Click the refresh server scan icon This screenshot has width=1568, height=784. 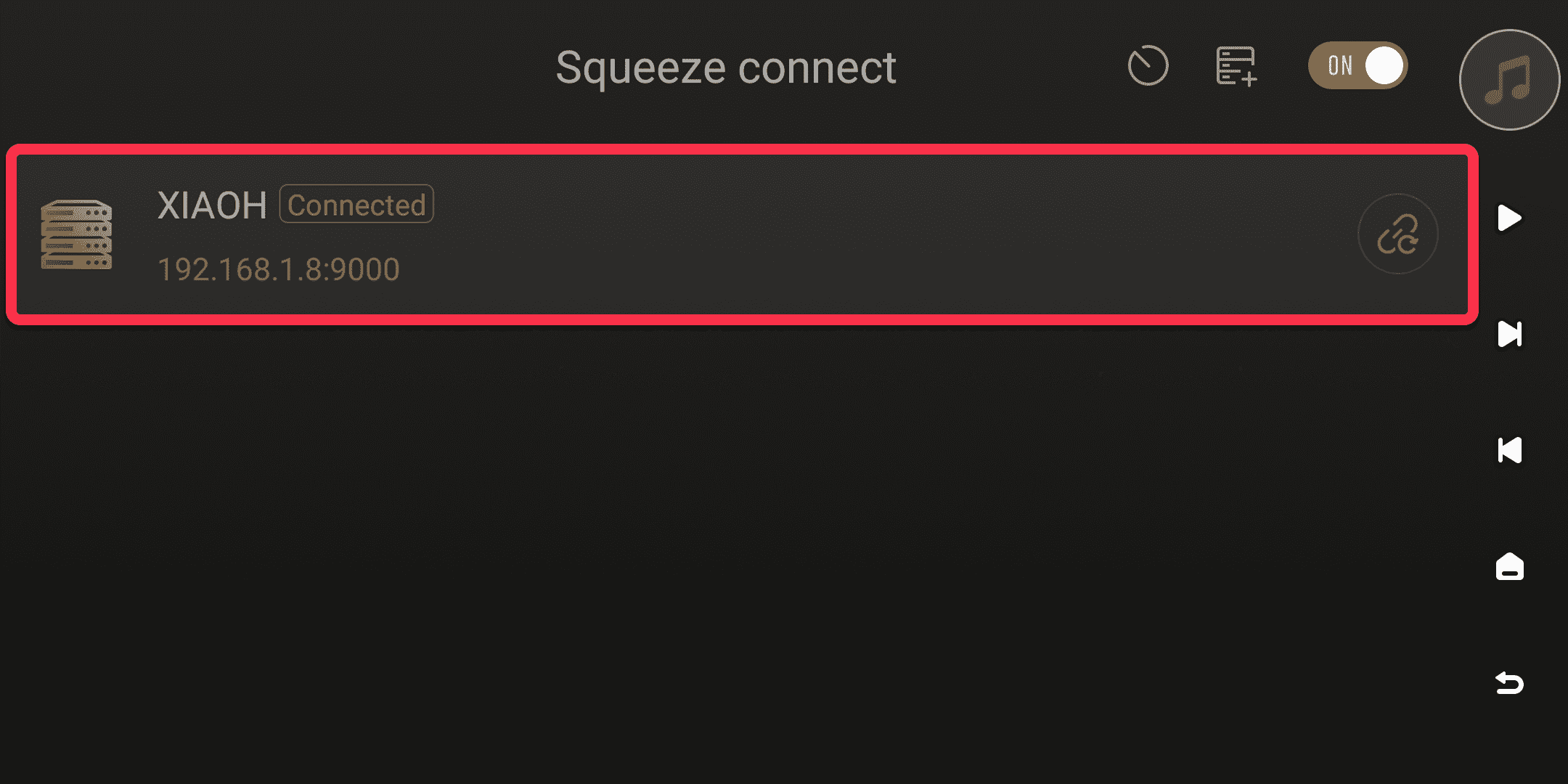(1148, 66)
